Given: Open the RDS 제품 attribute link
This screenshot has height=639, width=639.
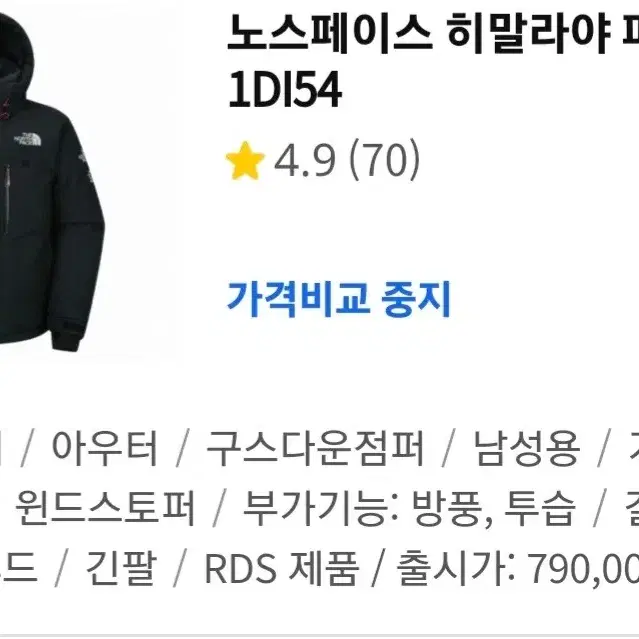Looking at the screenshot, I should pos(281,567).
